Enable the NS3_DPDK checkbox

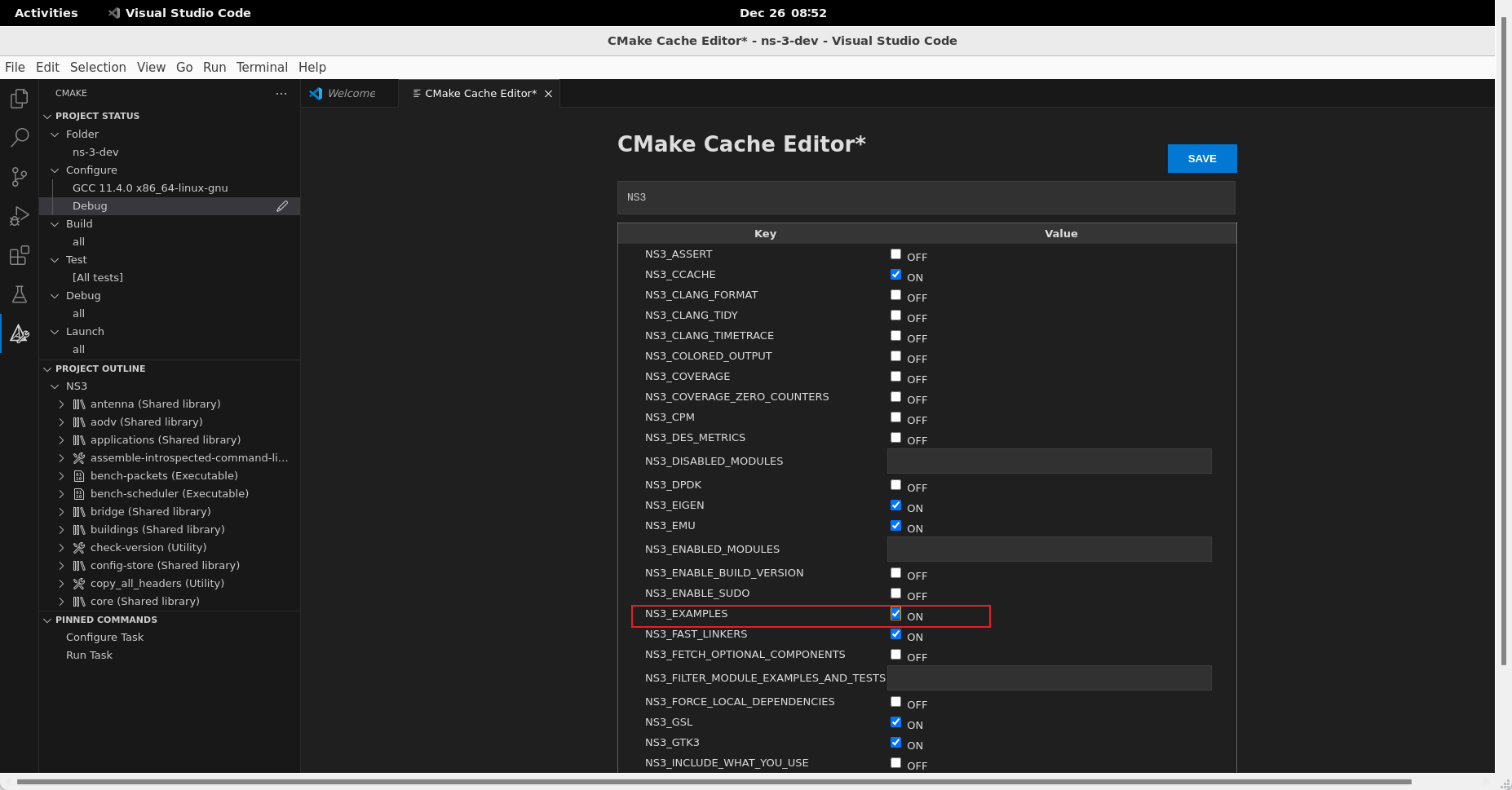click(x=895, y=485)
